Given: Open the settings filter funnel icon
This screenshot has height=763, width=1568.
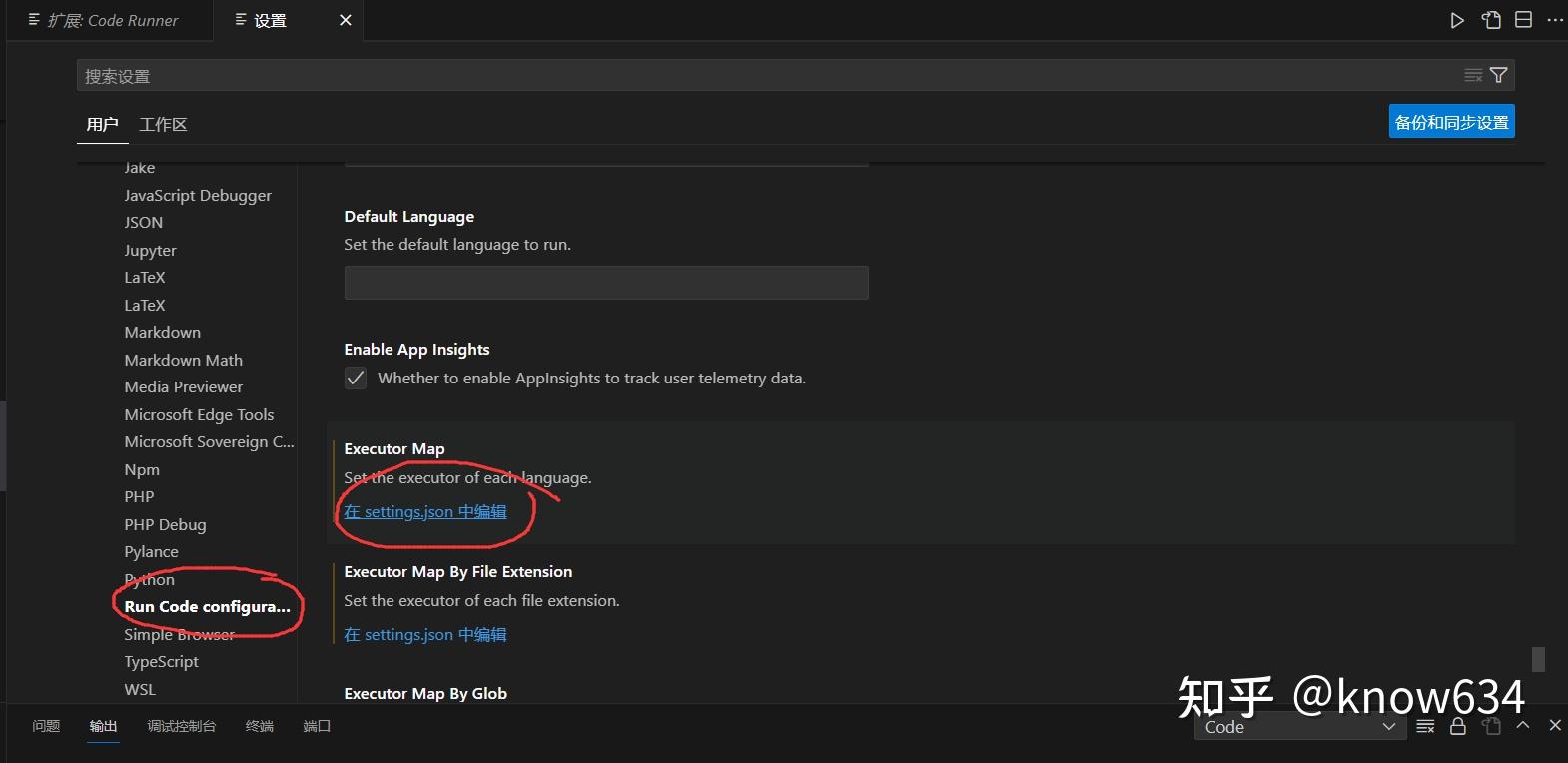Looking at the screenshot, I should click(x=1498, y=75).
